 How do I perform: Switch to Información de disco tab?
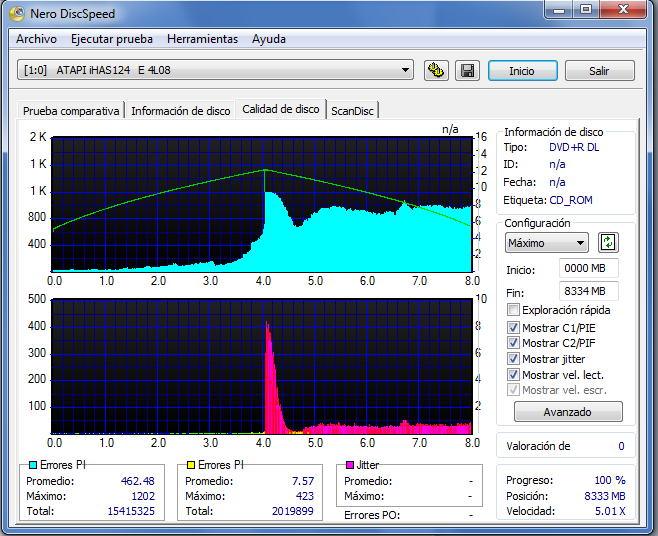[180, 111]
